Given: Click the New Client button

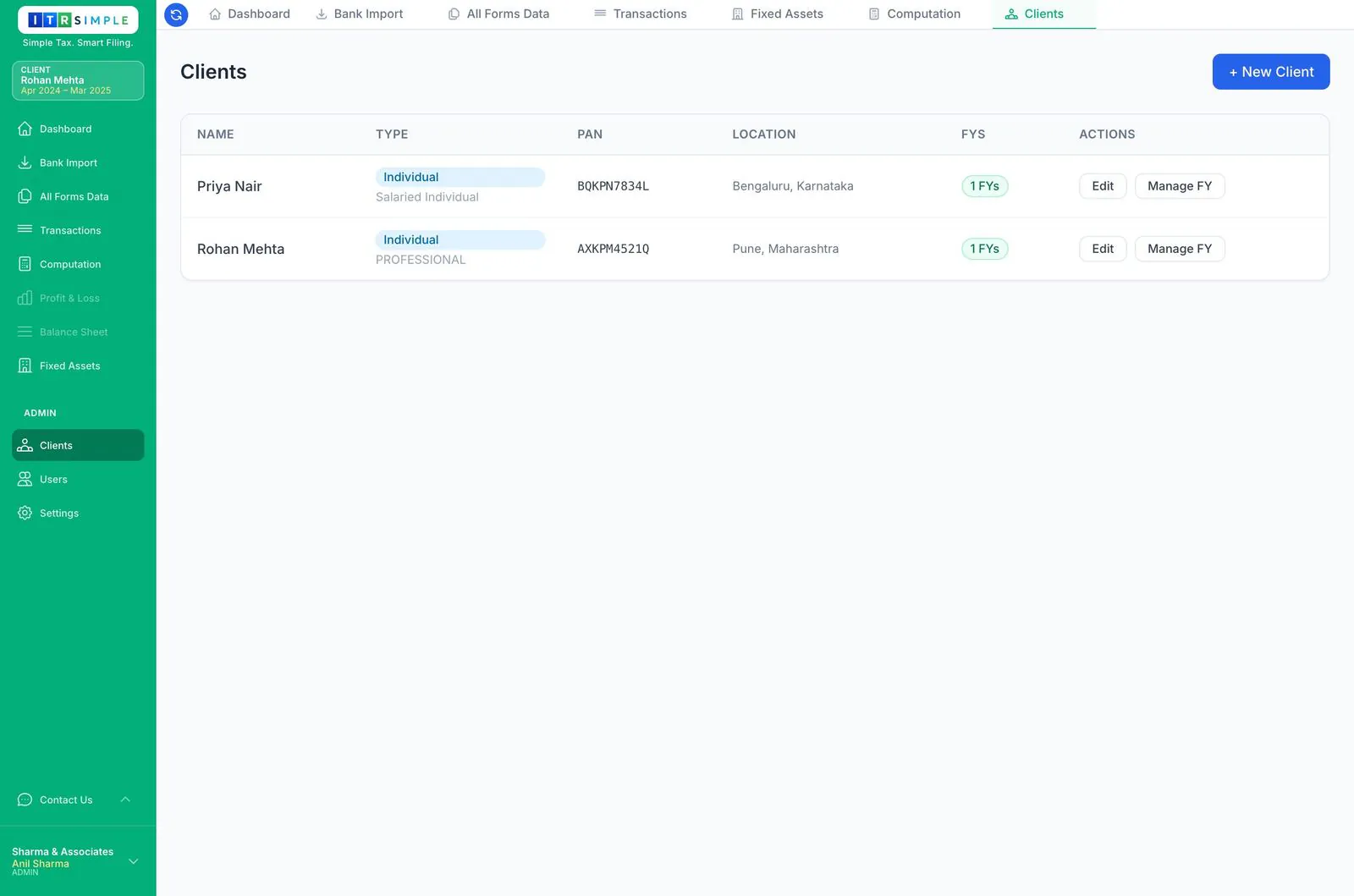Looking at the screenshot, I should pyautogui.click(x=1271, y=72).
